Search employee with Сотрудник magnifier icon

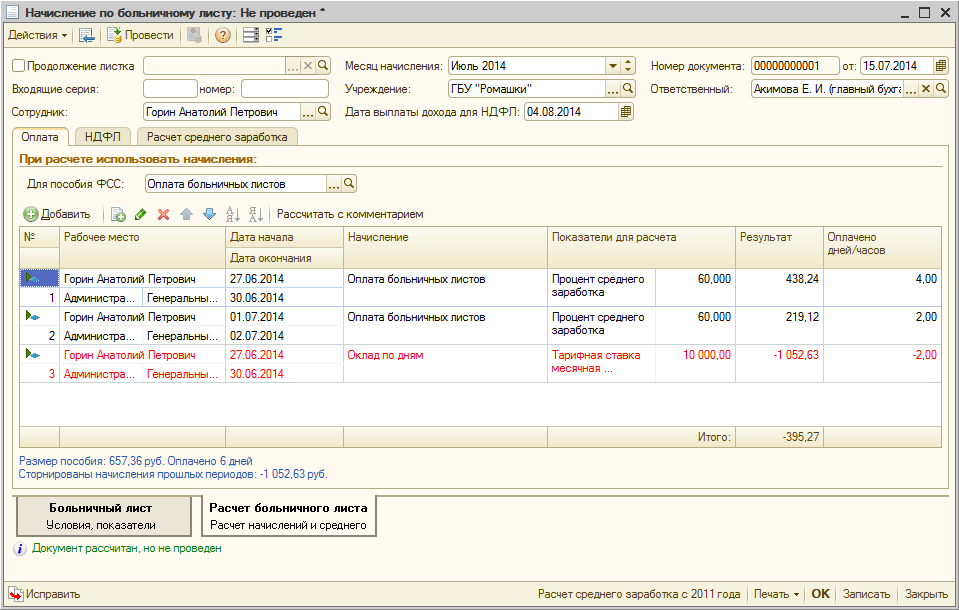point(324,112)
